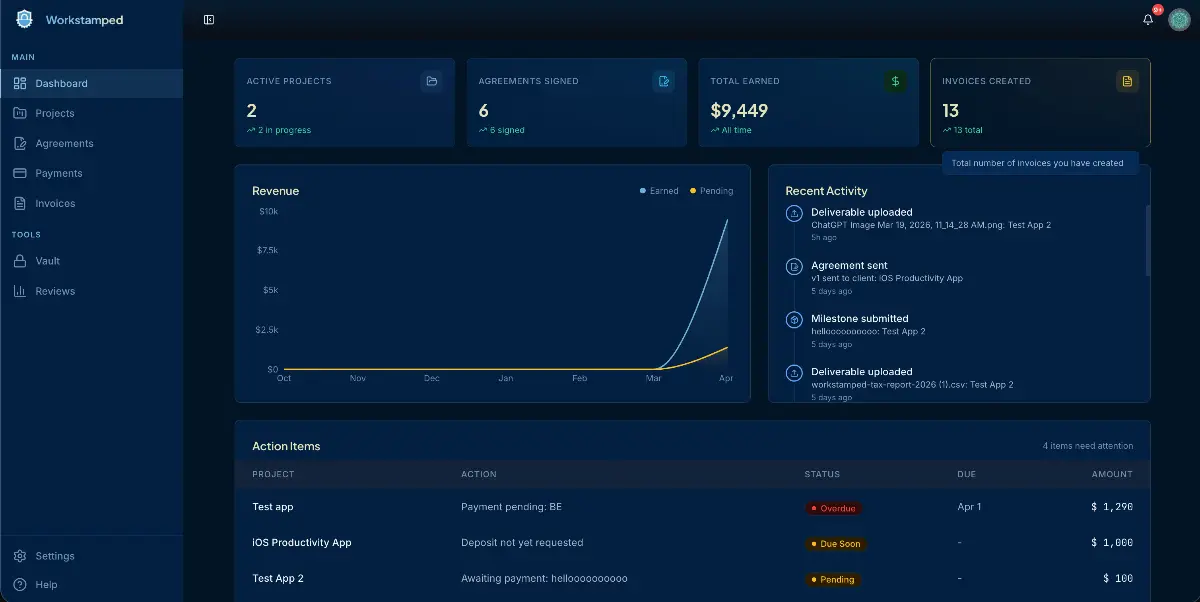This screenshot has height=602, width=1200.
Task: Click the Deliverable uploaded activity icon at top
Action: [x=794, y=213]
